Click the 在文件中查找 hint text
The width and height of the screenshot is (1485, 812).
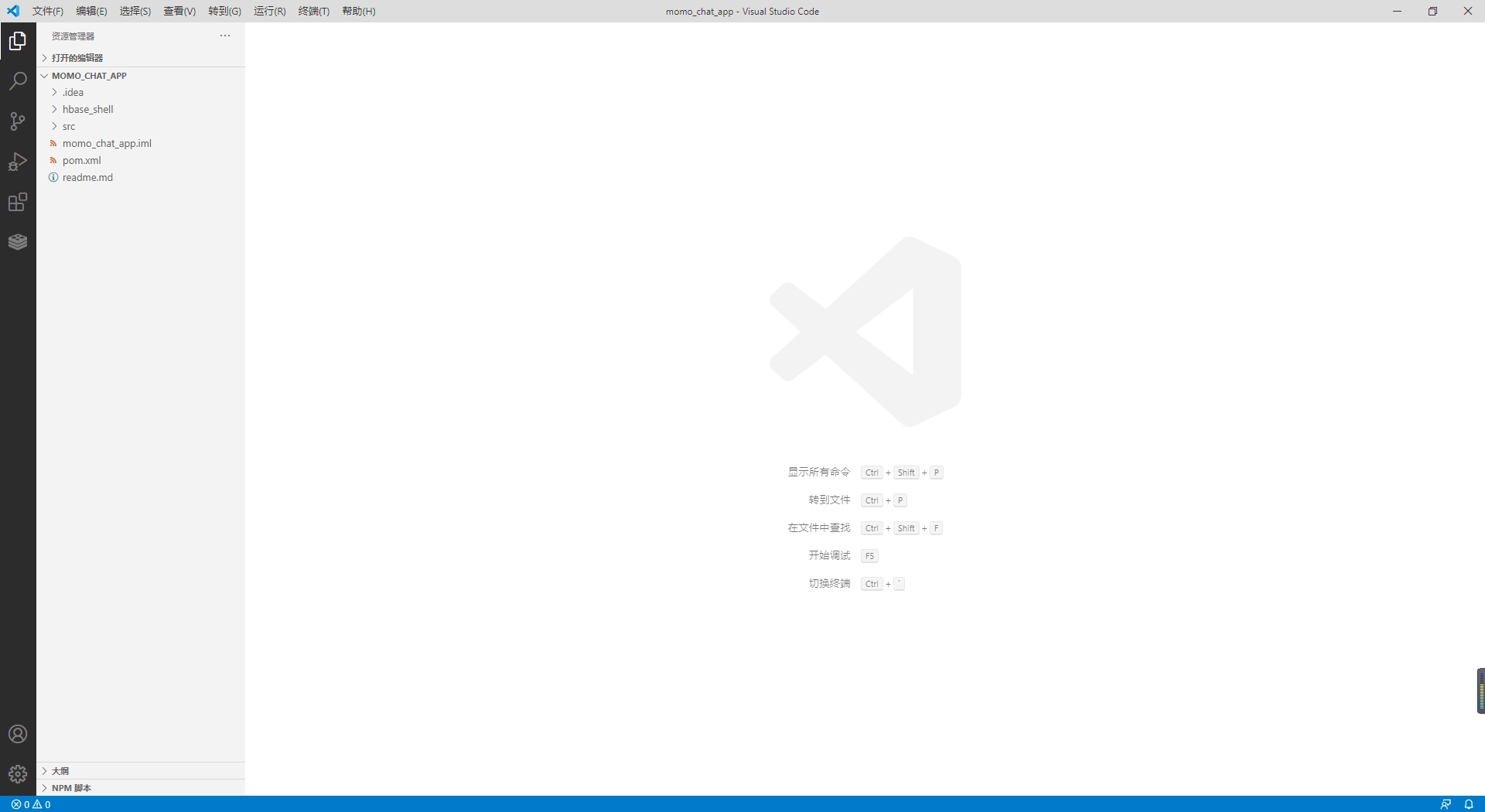click(819, 527)
